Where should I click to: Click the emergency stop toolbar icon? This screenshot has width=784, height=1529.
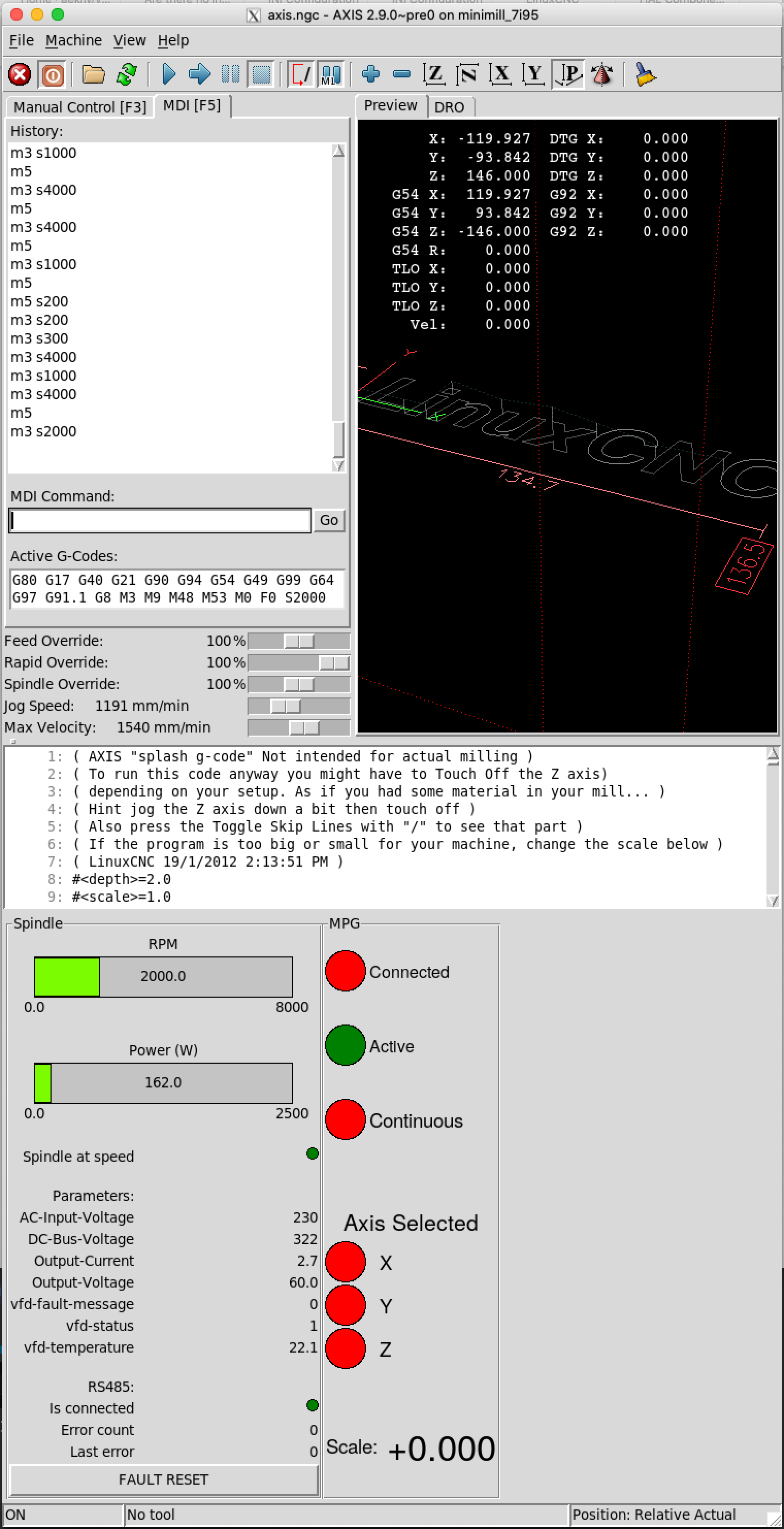click(20, 75)
